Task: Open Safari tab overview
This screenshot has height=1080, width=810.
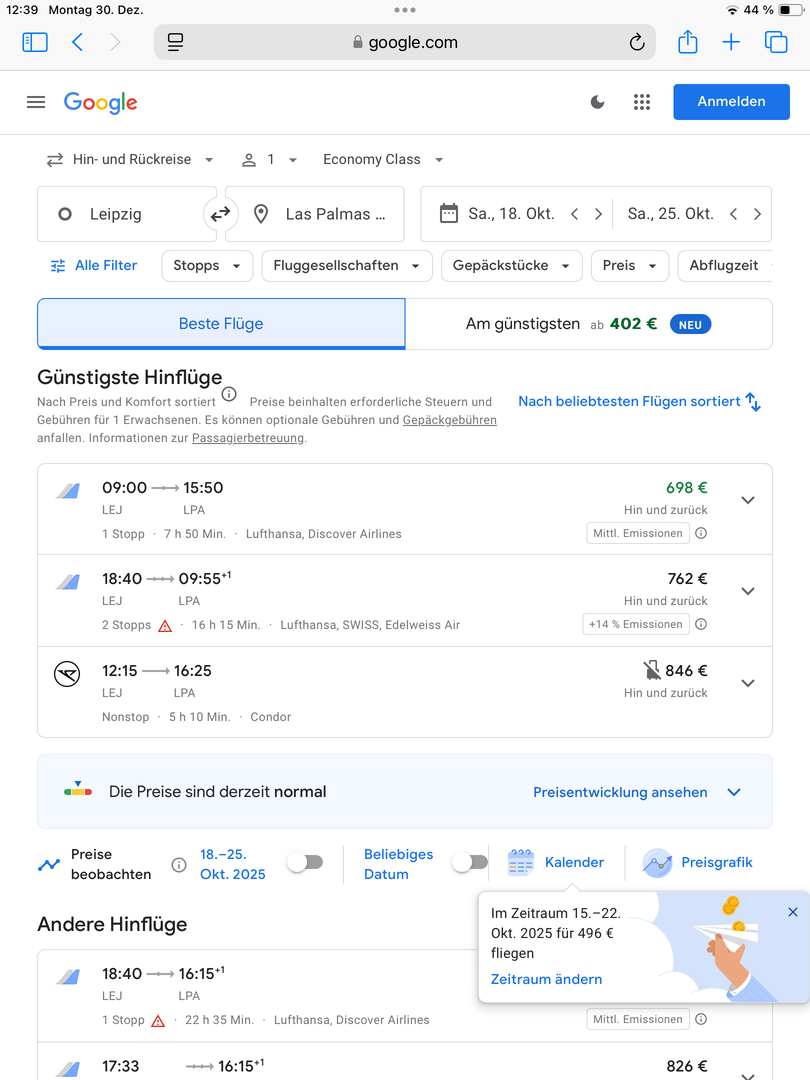Action: point(775,42)
